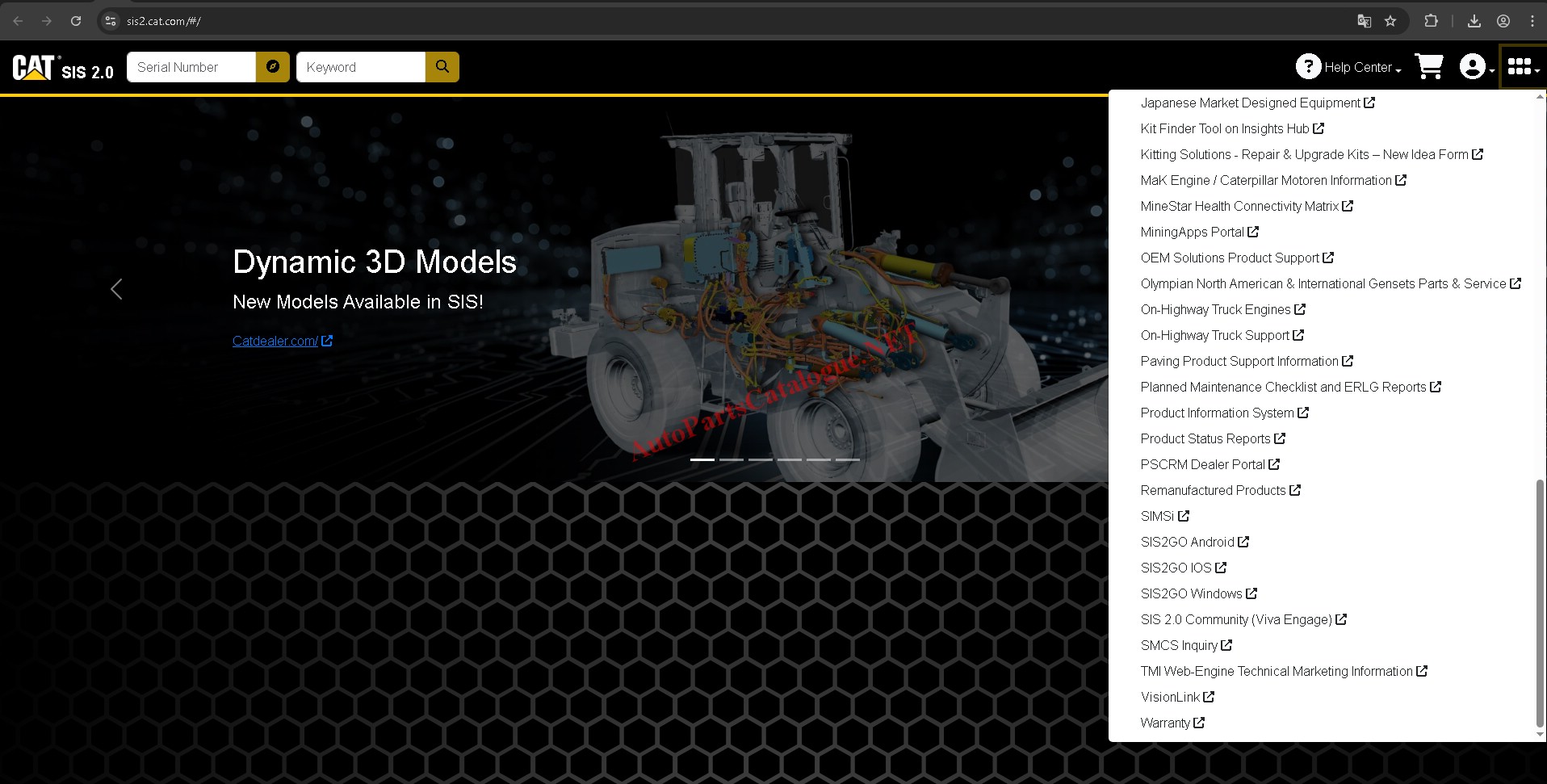Open the shopping cart
1547x784 pixels.
point(1429,67)
